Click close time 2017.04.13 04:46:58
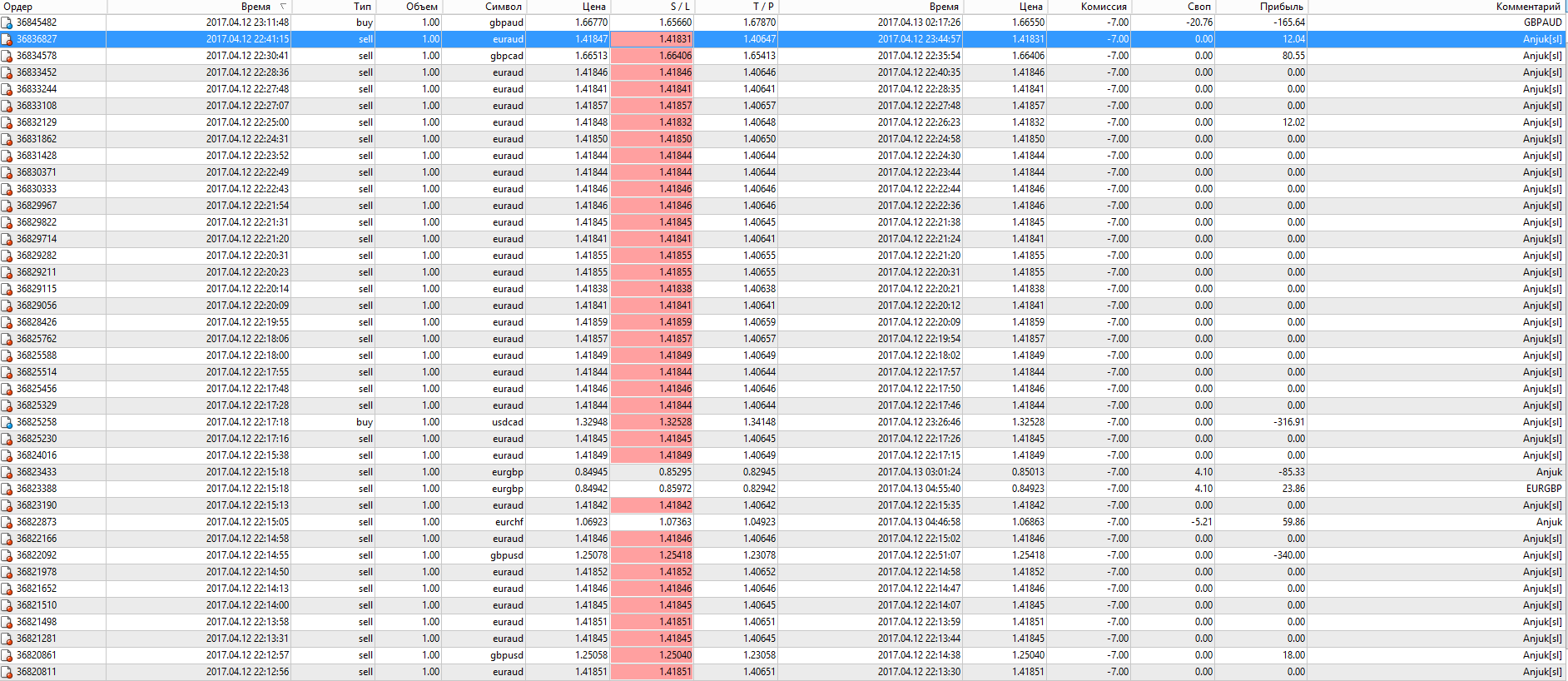The width and height of the screenshot is (1568, 681). coord(919,522)
